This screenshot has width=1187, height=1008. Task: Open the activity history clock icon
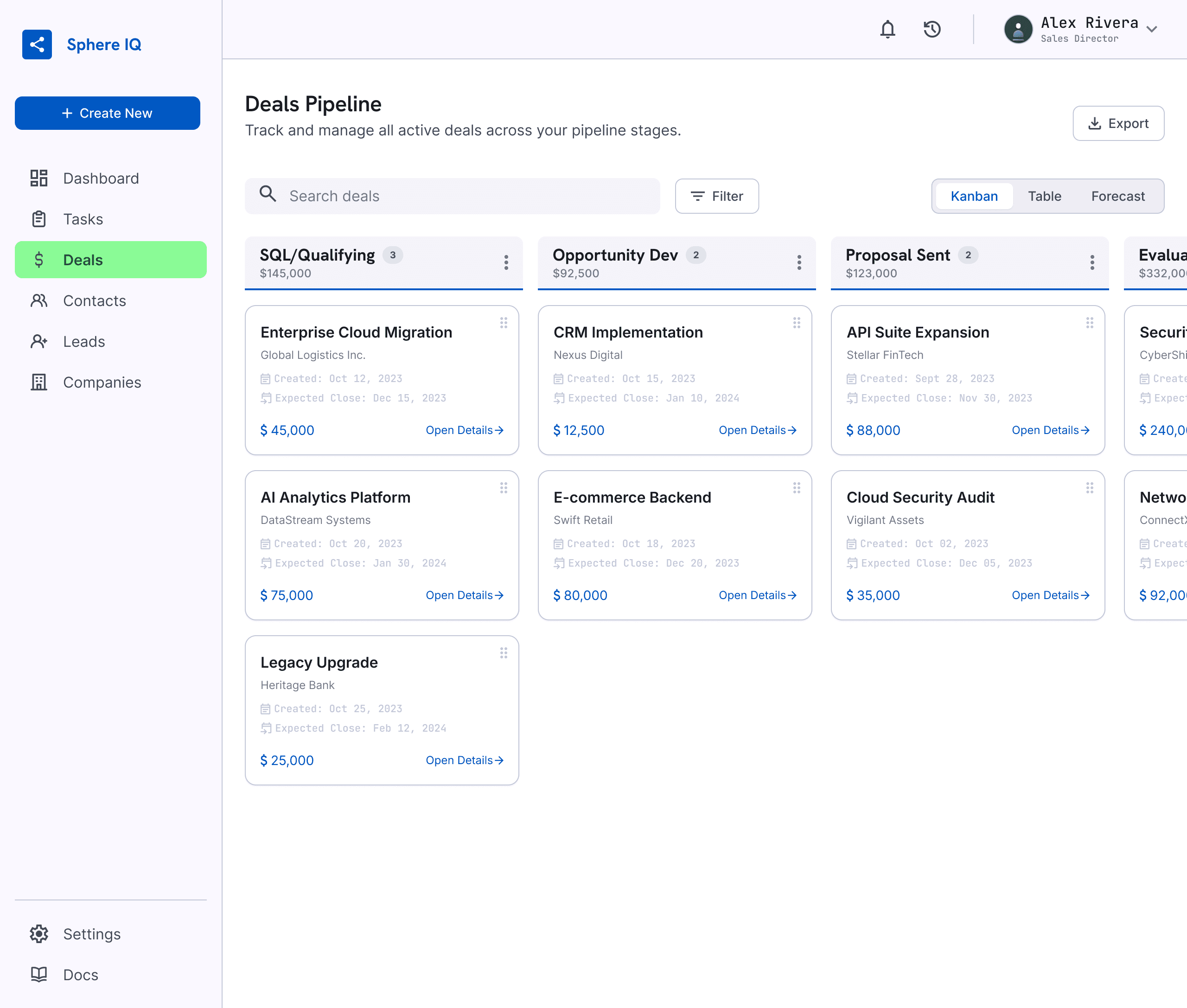pos(932,29)
